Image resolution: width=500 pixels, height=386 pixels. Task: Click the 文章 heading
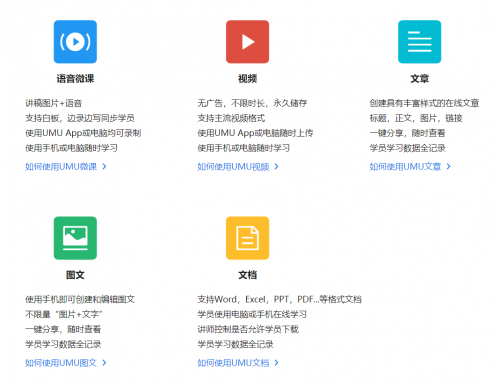click(419, 79)
